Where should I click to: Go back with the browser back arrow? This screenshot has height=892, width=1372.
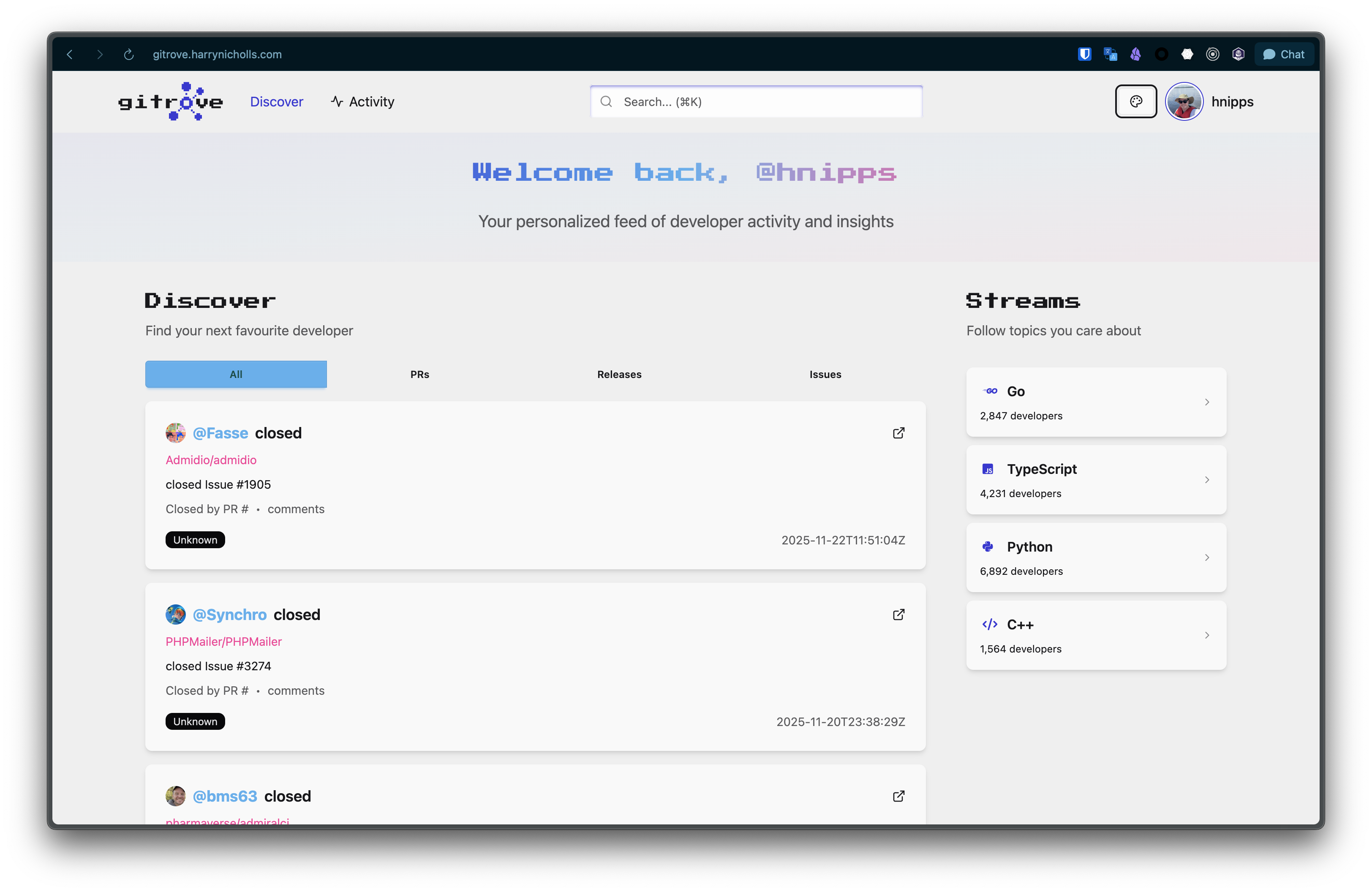click(x=70, y=54)
